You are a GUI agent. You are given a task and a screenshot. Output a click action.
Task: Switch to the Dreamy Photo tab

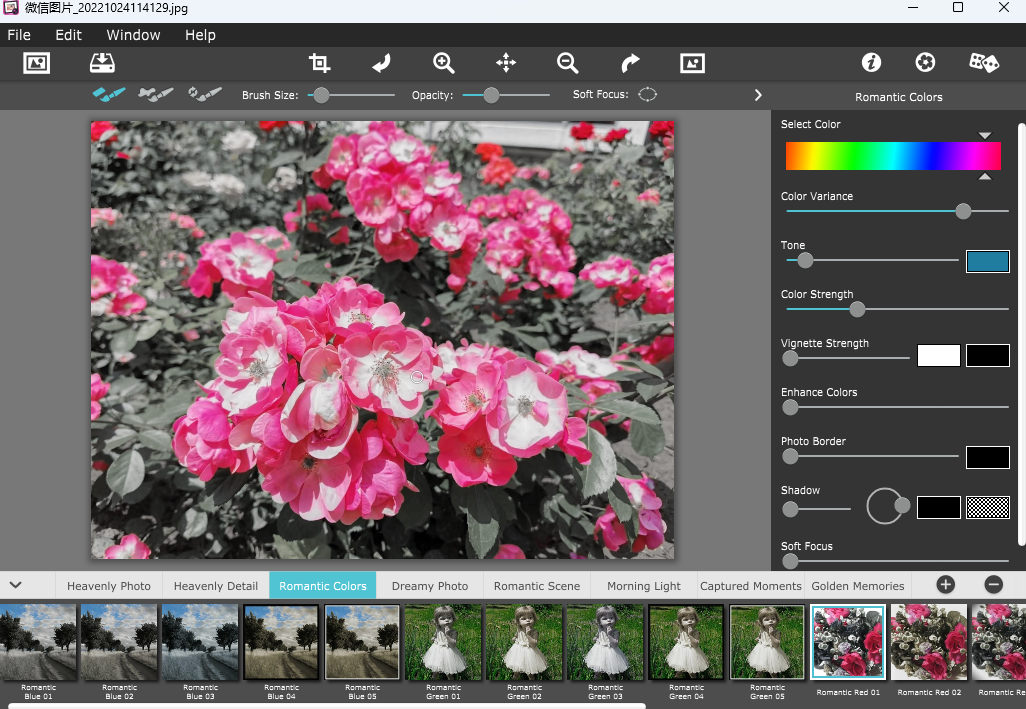[x=429, y=586]
